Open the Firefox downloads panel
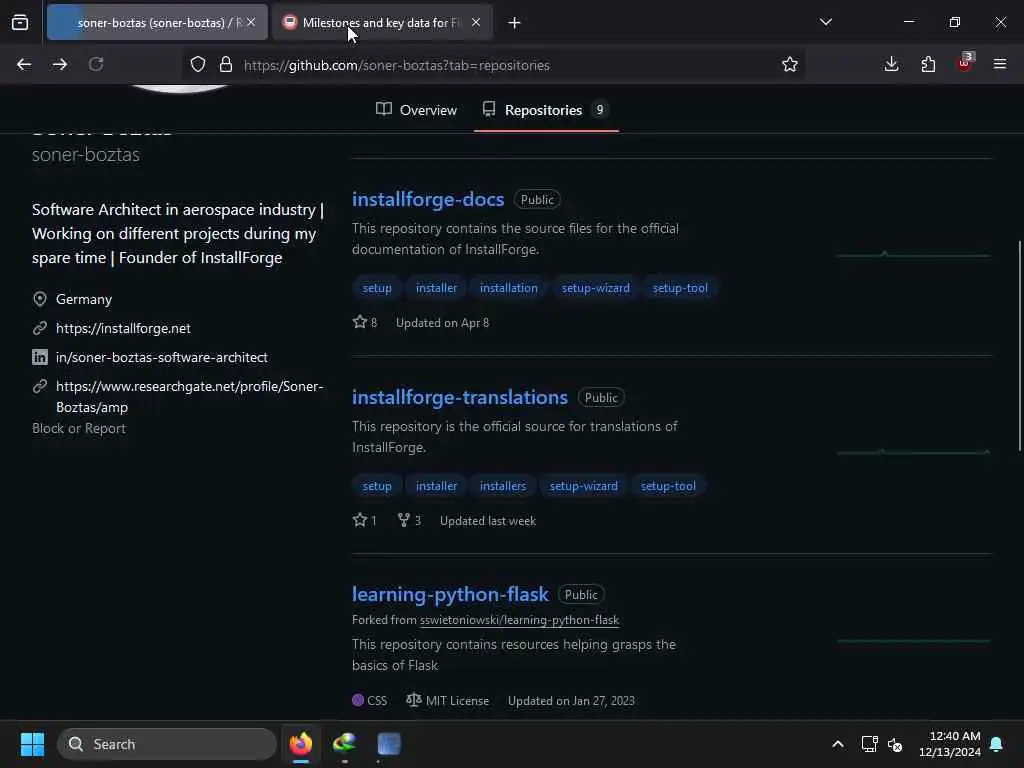 [x=891, y=64]
